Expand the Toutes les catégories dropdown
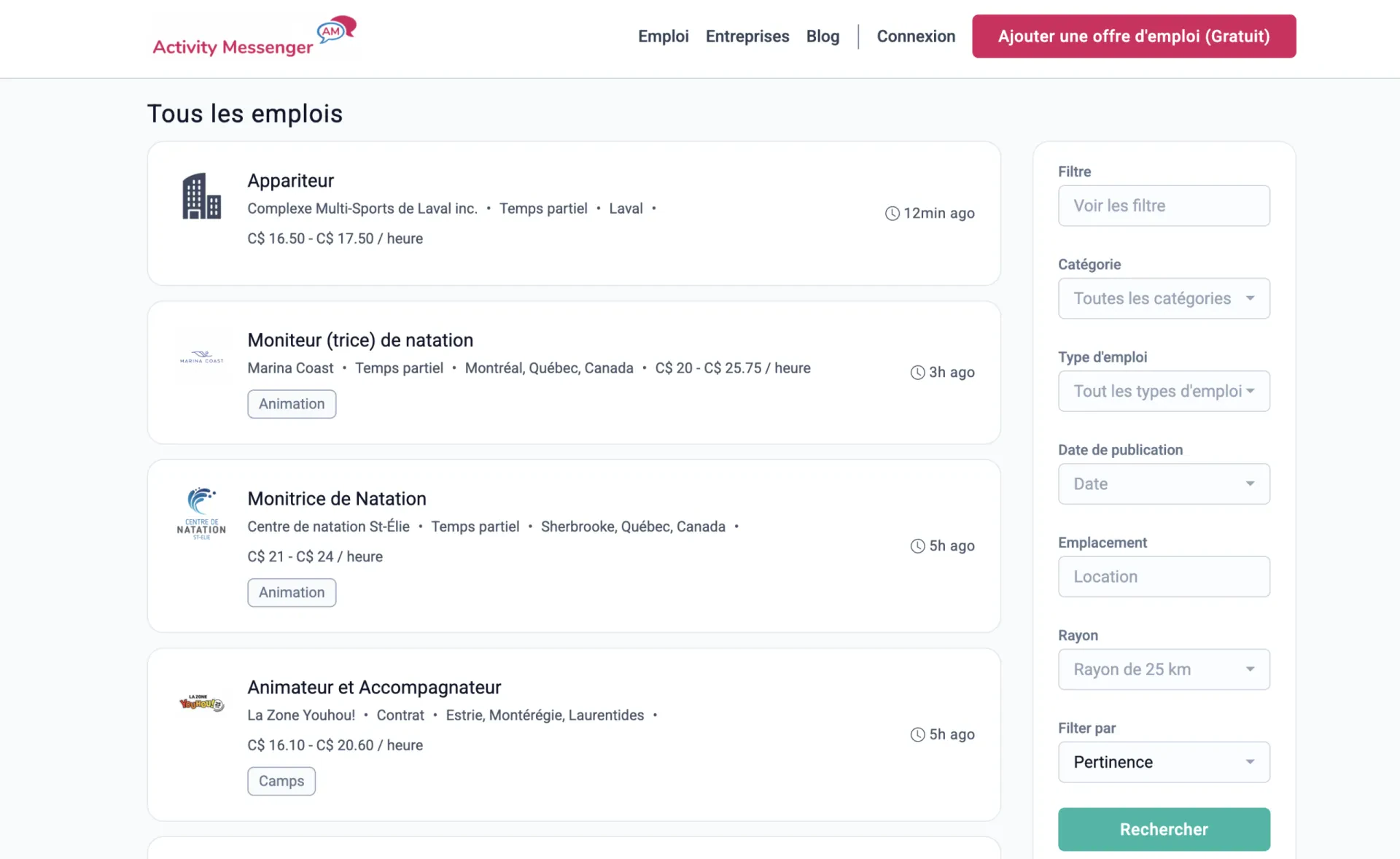Viewport: 1400px width, 859px height. point(1164,298)
